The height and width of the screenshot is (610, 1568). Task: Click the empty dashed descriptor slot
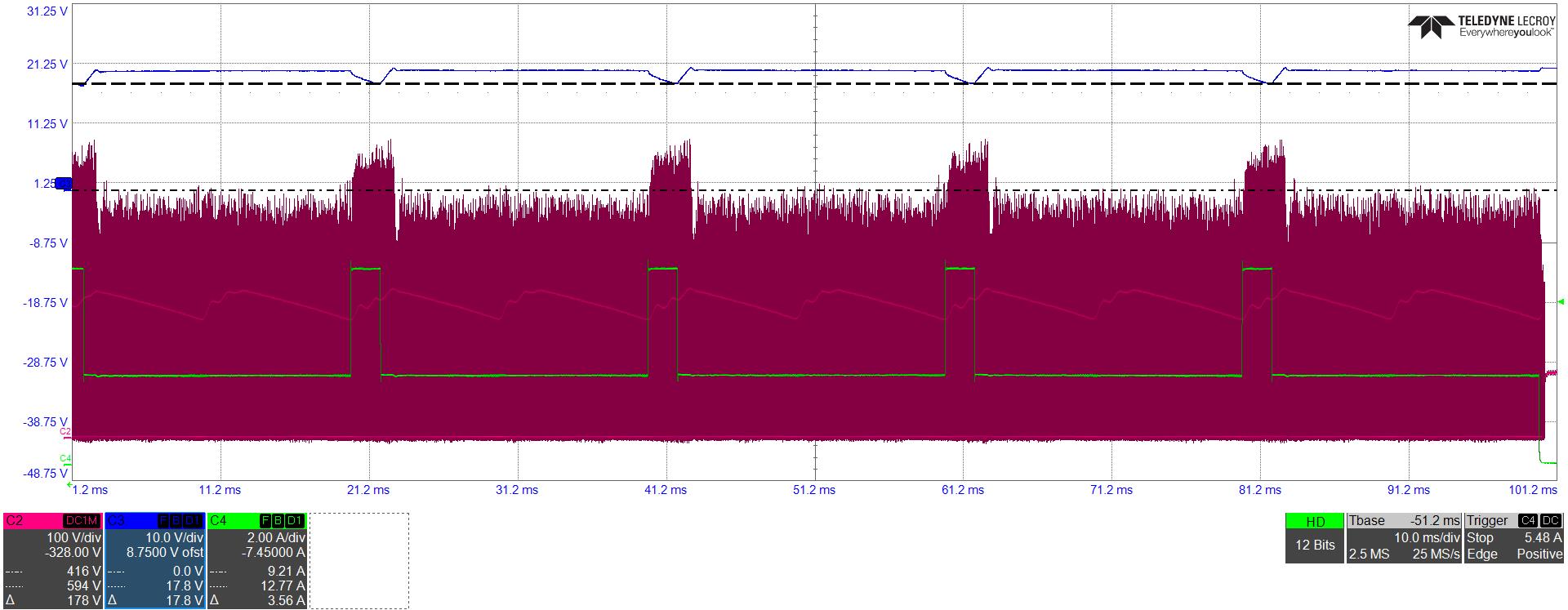(359, 561)
